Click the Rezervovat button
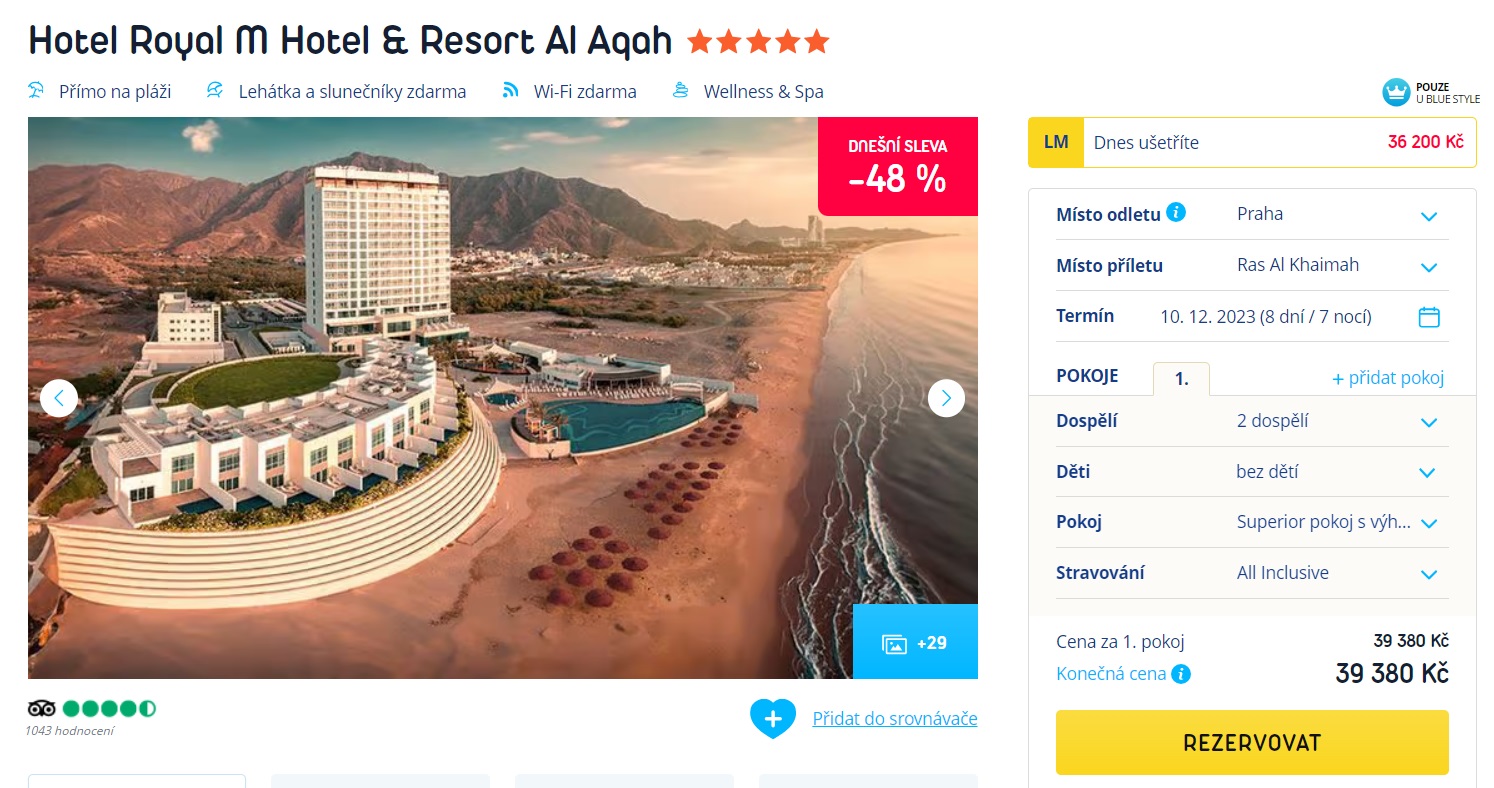 point(1252,743)
